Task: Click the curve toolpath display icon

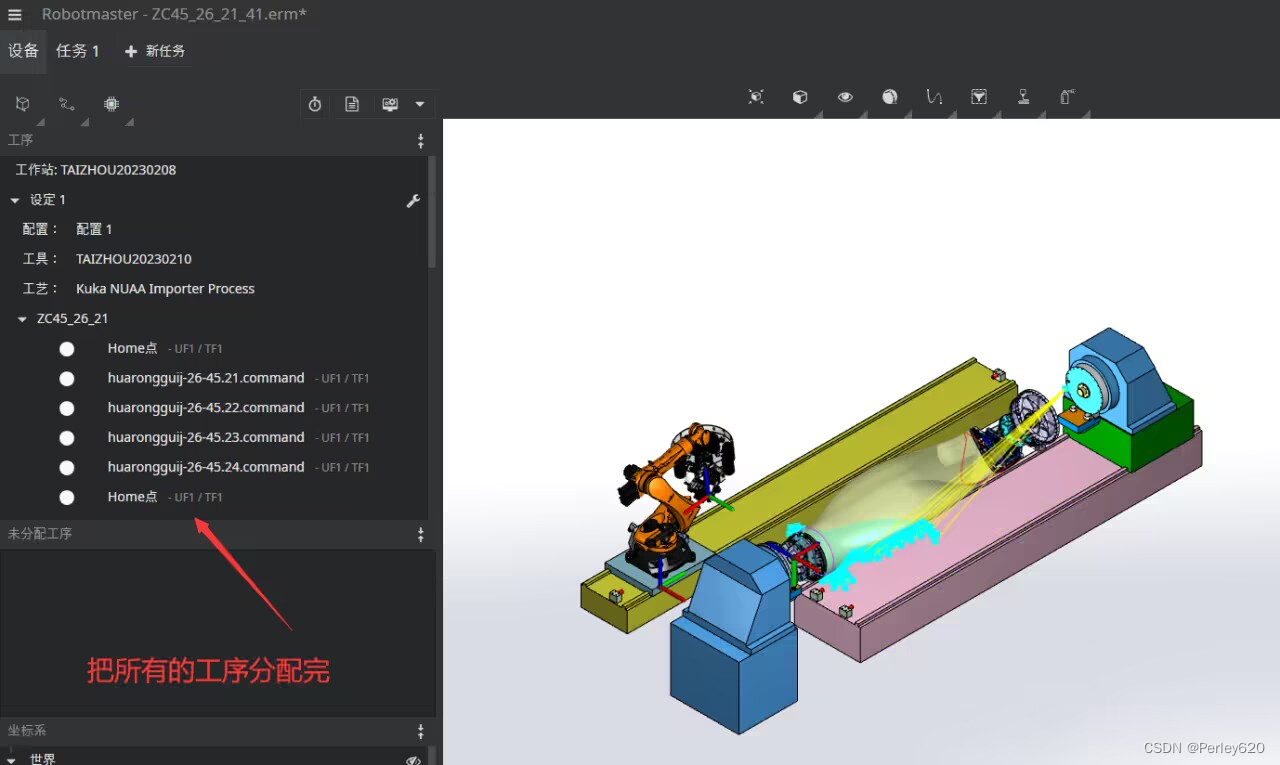Action: (934, 97)
